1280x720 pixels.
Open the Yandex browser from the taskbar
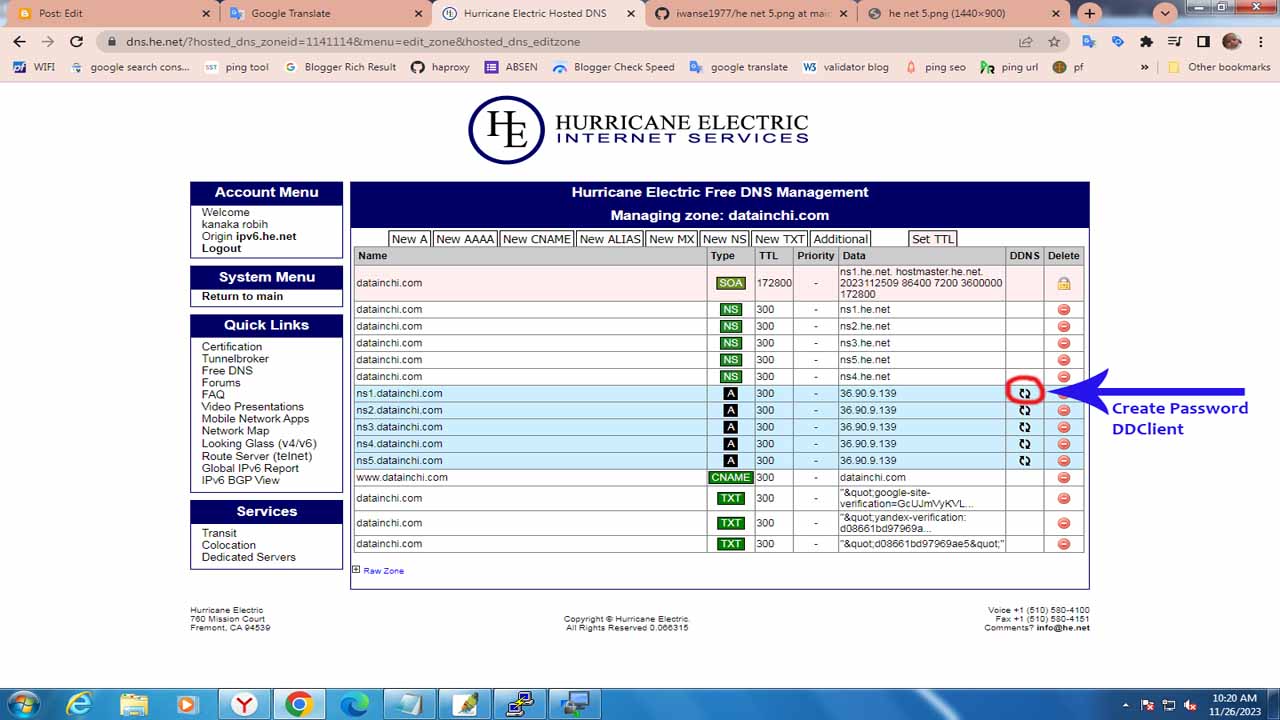pyautogui.click(x=244, y=704)
